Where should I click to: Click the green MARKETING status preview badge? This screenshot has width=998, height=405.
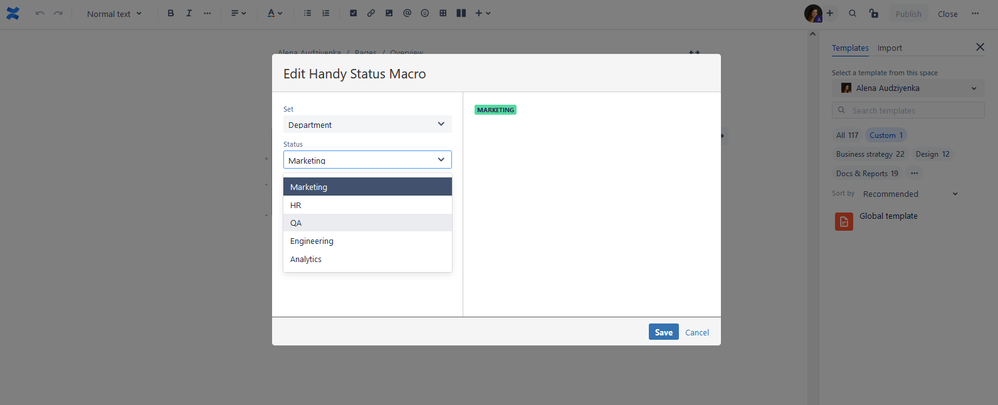point(495,110)
